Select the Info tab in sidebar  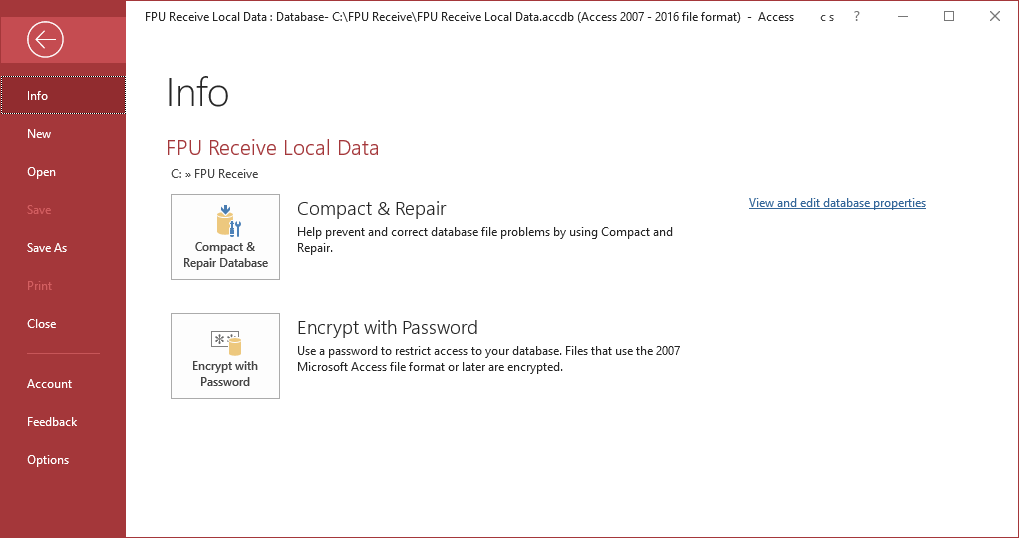click(38, 96)
